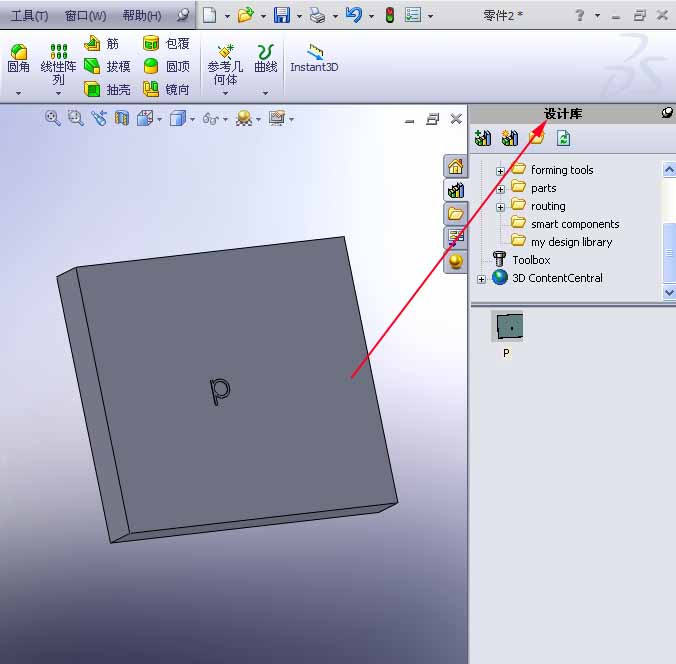Click the Refresh icon in Design Library
676x664 pixels.
click(563, 138)
